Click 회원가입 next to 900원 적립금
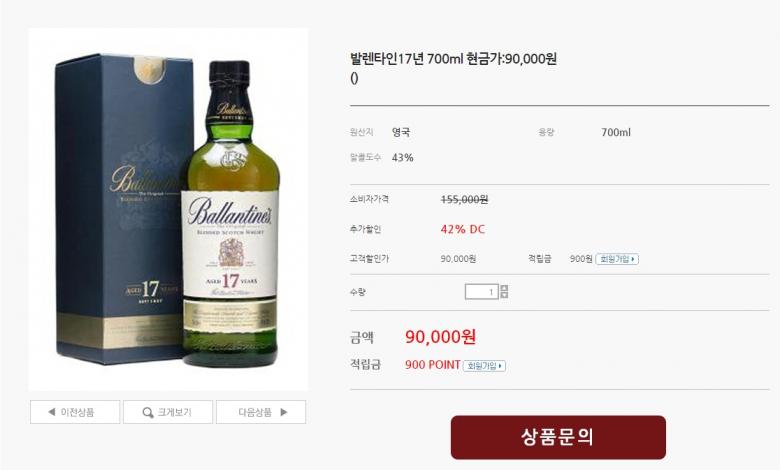The image size is (780, 470). (617, 259)
